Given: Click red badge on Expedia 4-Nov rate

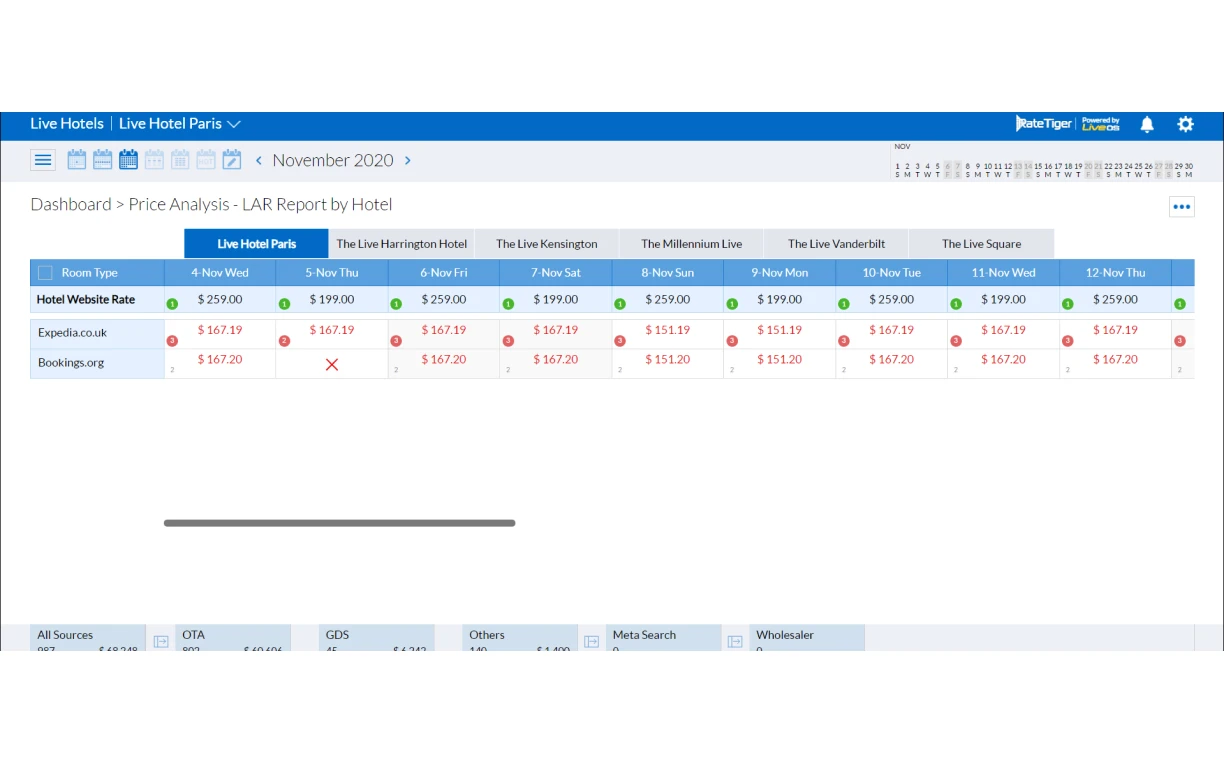Looking at the screenshot, I should tap(172, 341).
